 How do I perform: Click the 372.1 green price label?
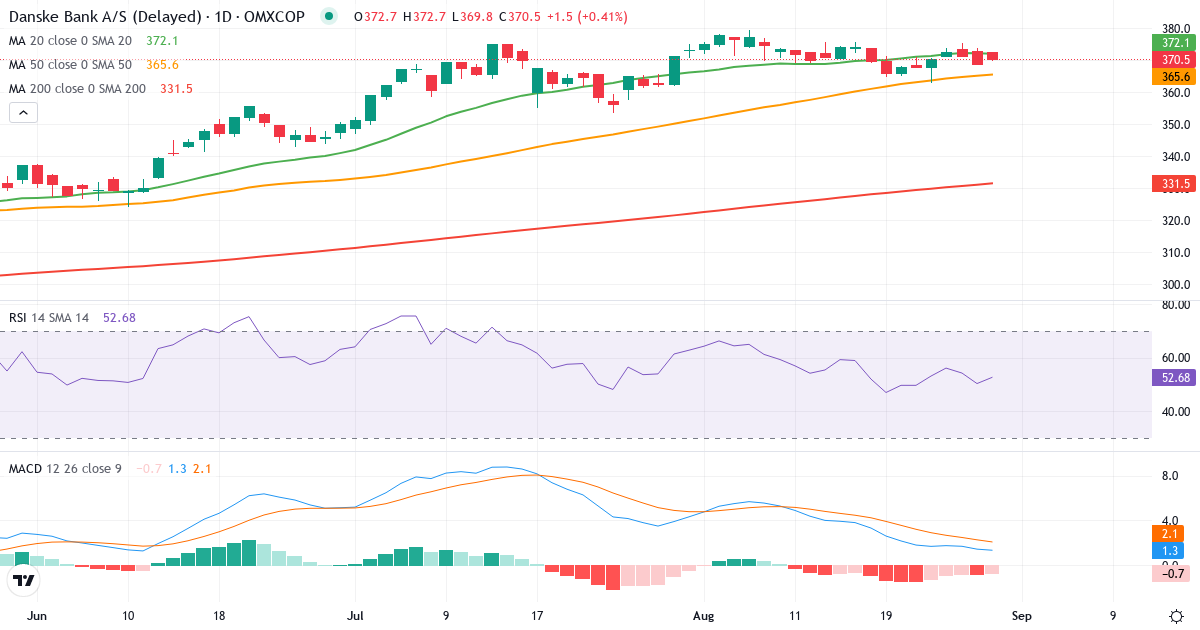click(x=1175, y=42)
